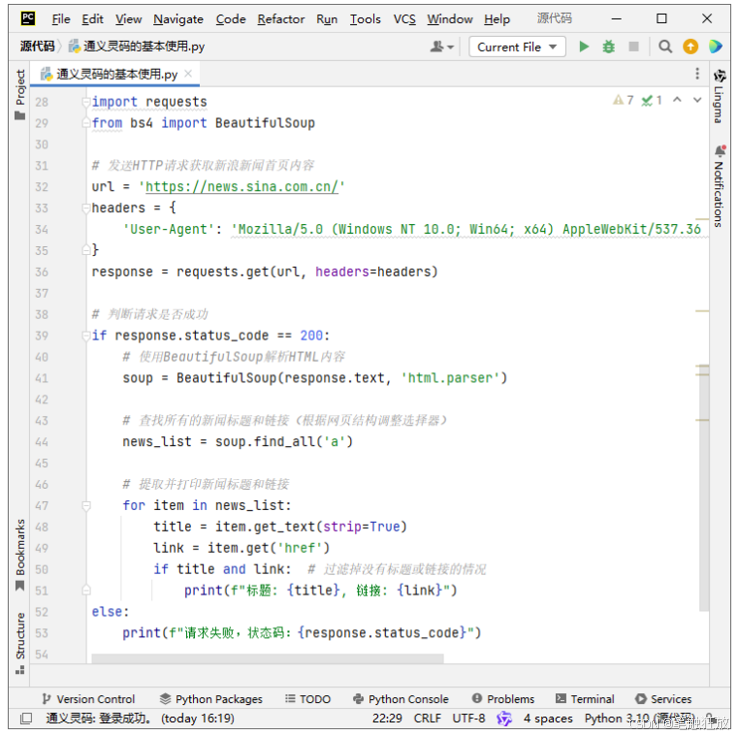Open the Tools menu
740x737 pixels.
click(x=365, y=19)
